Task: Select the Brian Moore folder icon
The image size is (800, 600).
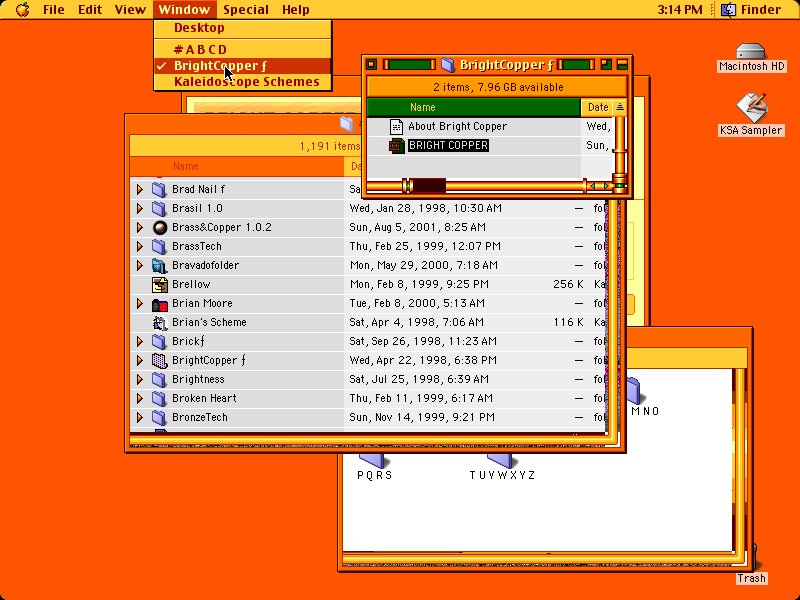Action: pos(160,304)
